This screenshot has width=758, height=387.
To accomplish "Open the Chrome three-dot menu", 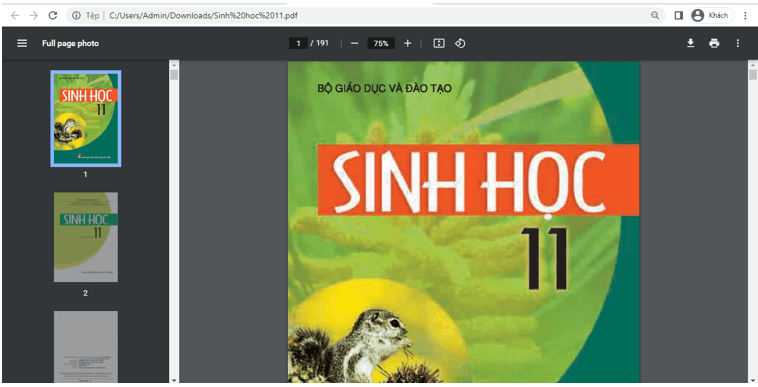I will [x=745, y=15].
